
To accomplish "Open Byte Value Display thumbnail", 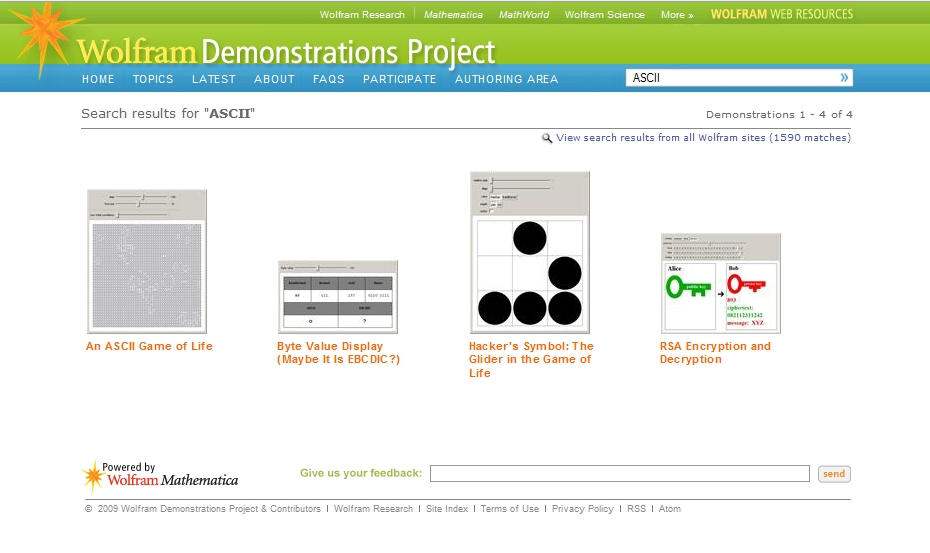I will [338, 297].
